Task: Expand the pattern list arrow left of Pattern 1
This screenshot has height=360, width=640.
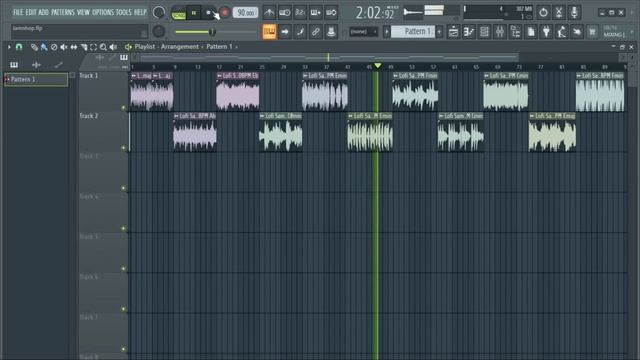Action: (387, 31)
